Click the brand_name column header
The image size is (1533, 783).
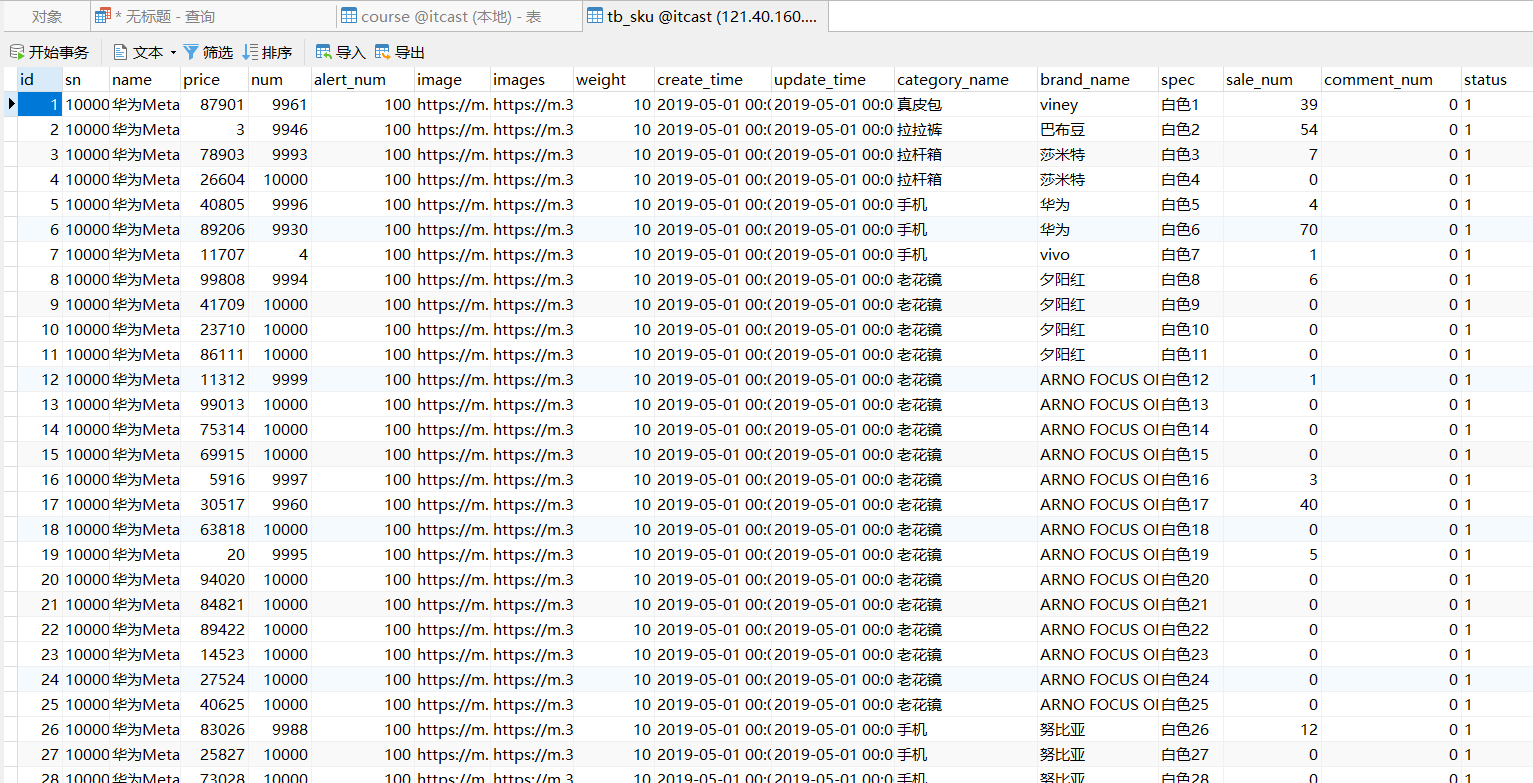tap(1098, 80)
